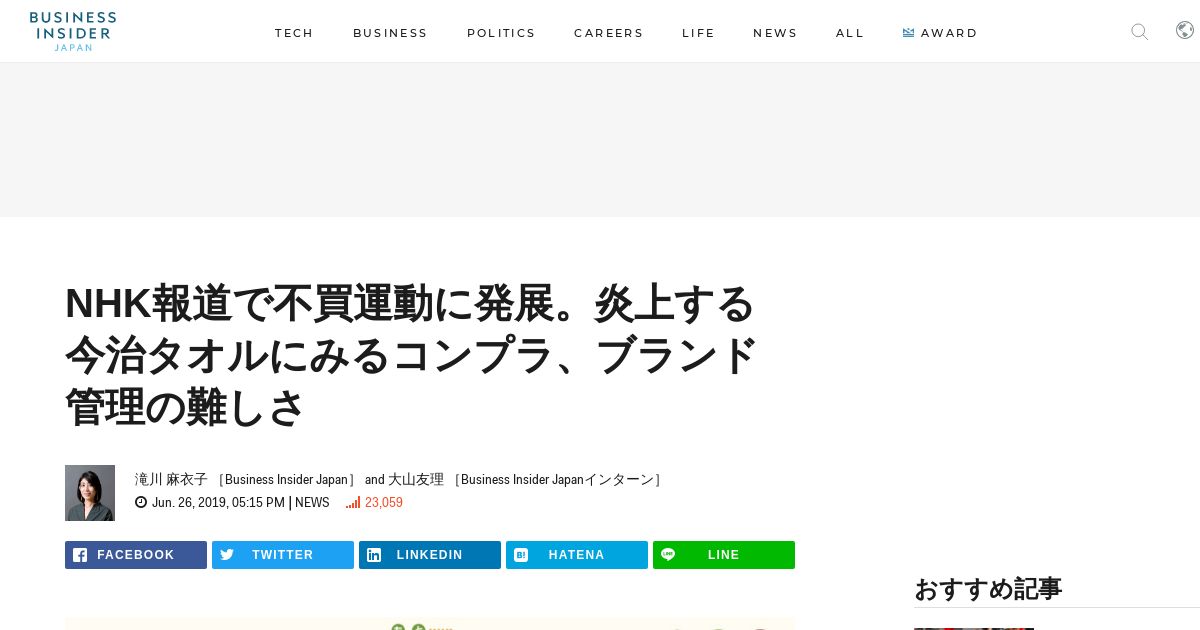Image resolution: width=1200 pixels, height=630 pixels.
Task: Open the search magnifier icon
Action: (1139, 32)
